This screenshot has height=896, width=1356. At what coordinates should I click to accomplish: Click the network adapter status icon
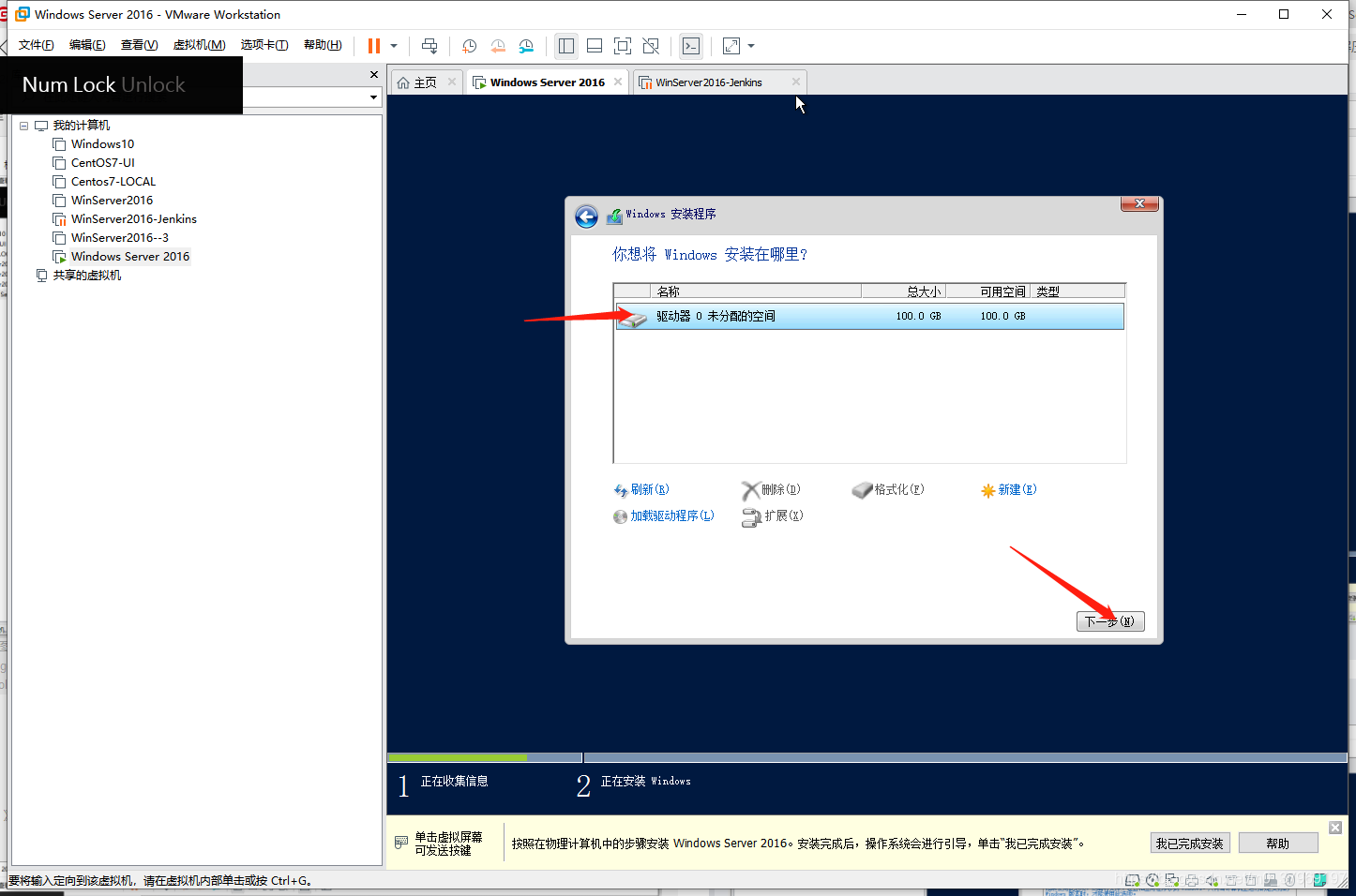pyautogui.click(x=1172, y=880)
